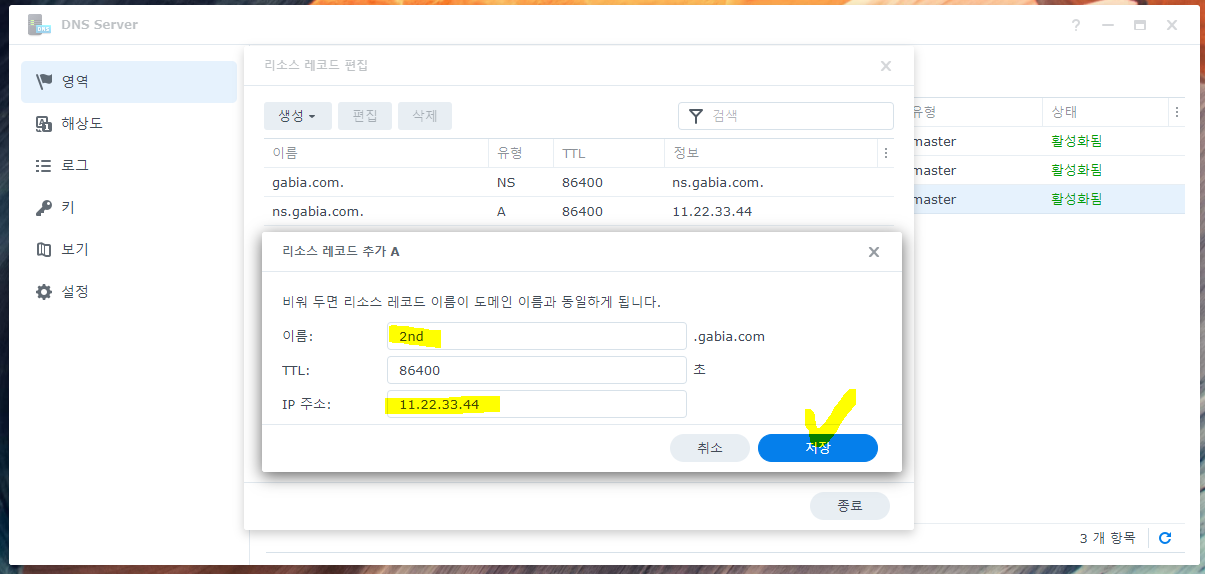Open the 보기 (Views) sidebar section

(x=129, y=250)
